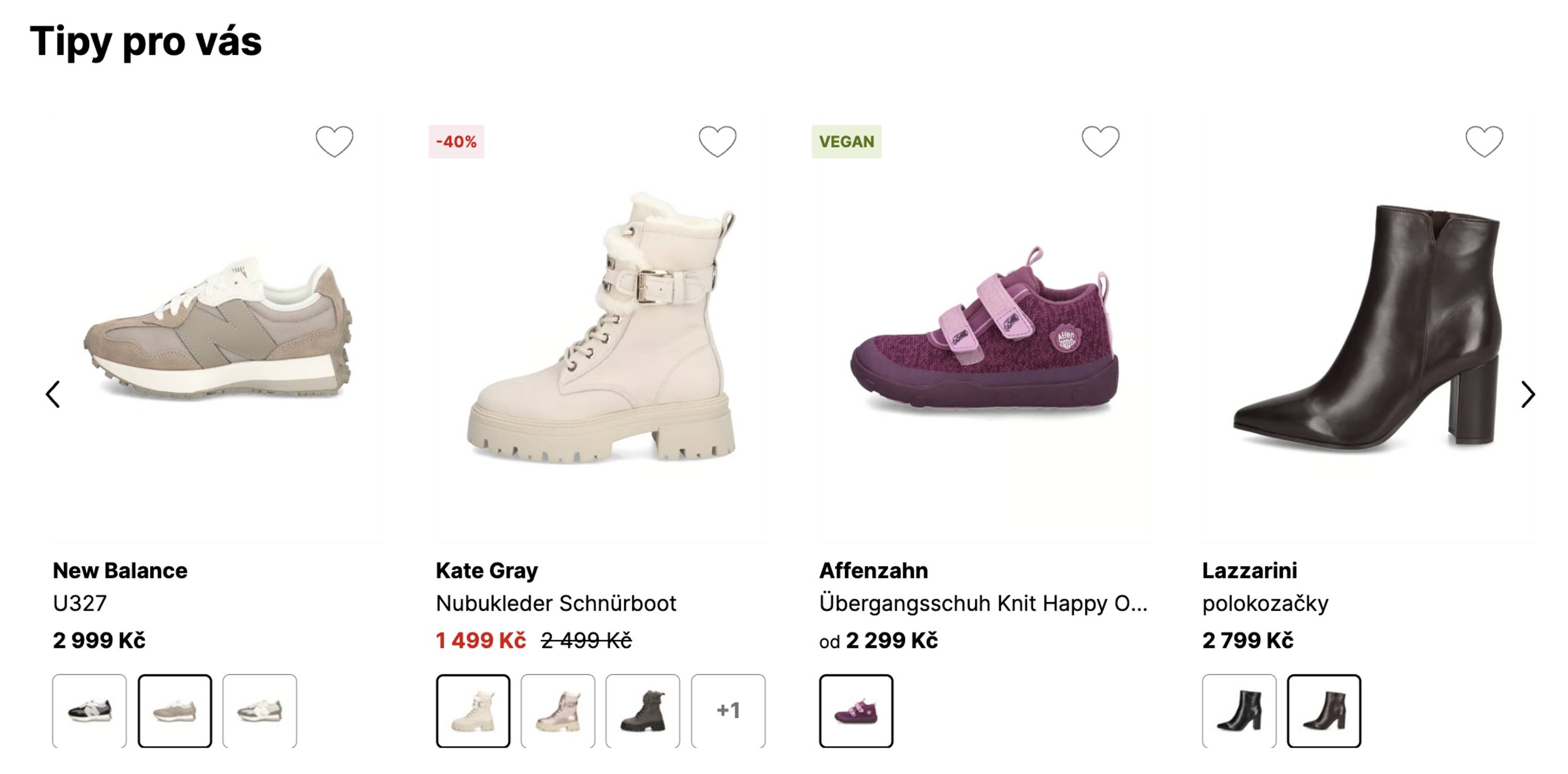
Task: Choose pink metallic Kate Gray boot variant
Action: coord(558,710)
